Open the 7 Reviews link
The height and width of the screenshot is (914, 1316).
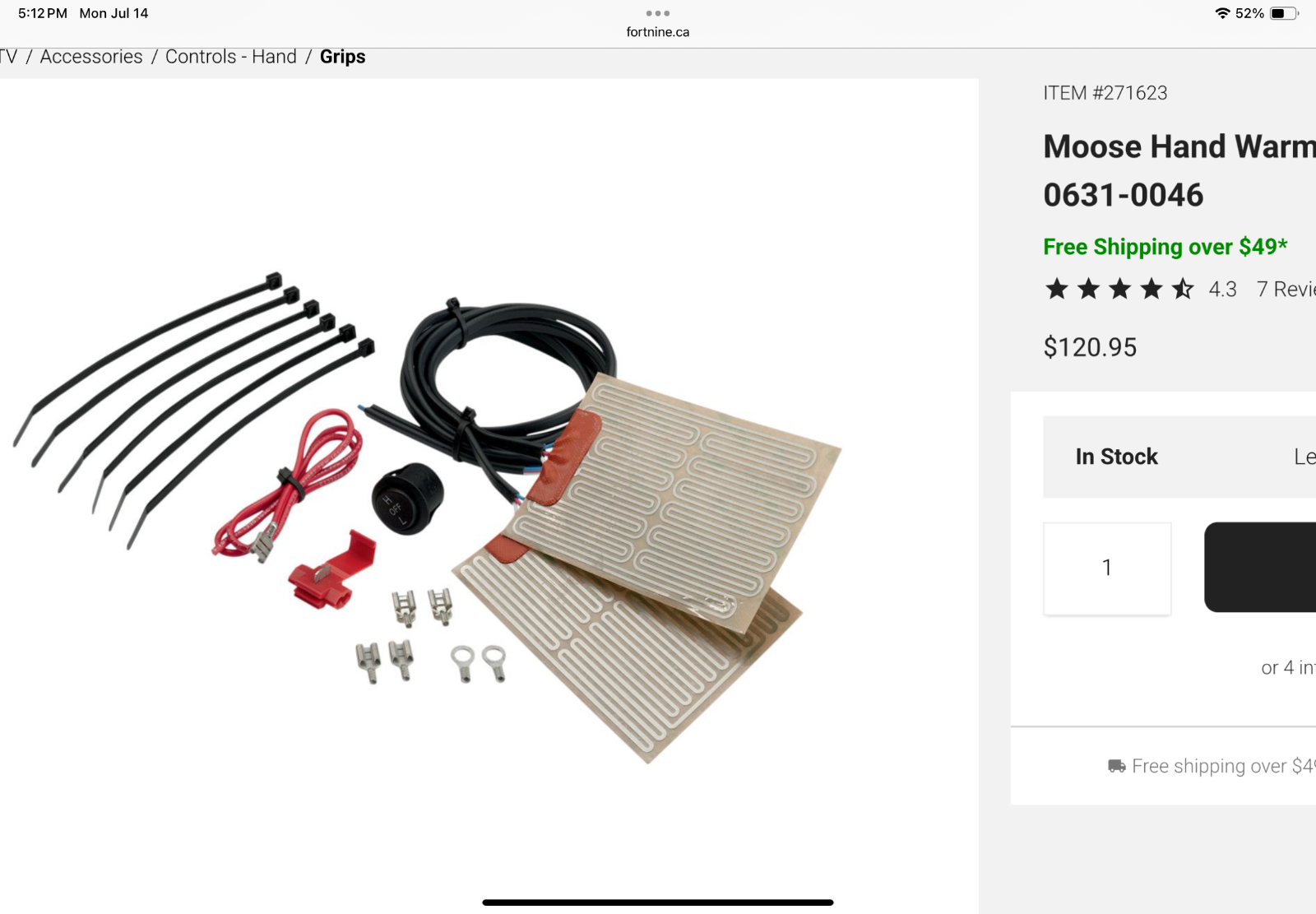[1286, 290]
